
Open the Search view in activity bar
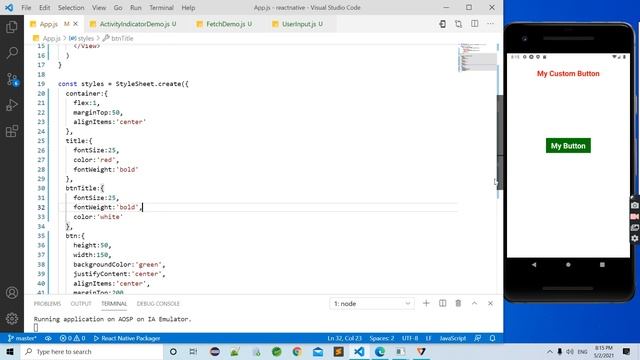[12, 53]
